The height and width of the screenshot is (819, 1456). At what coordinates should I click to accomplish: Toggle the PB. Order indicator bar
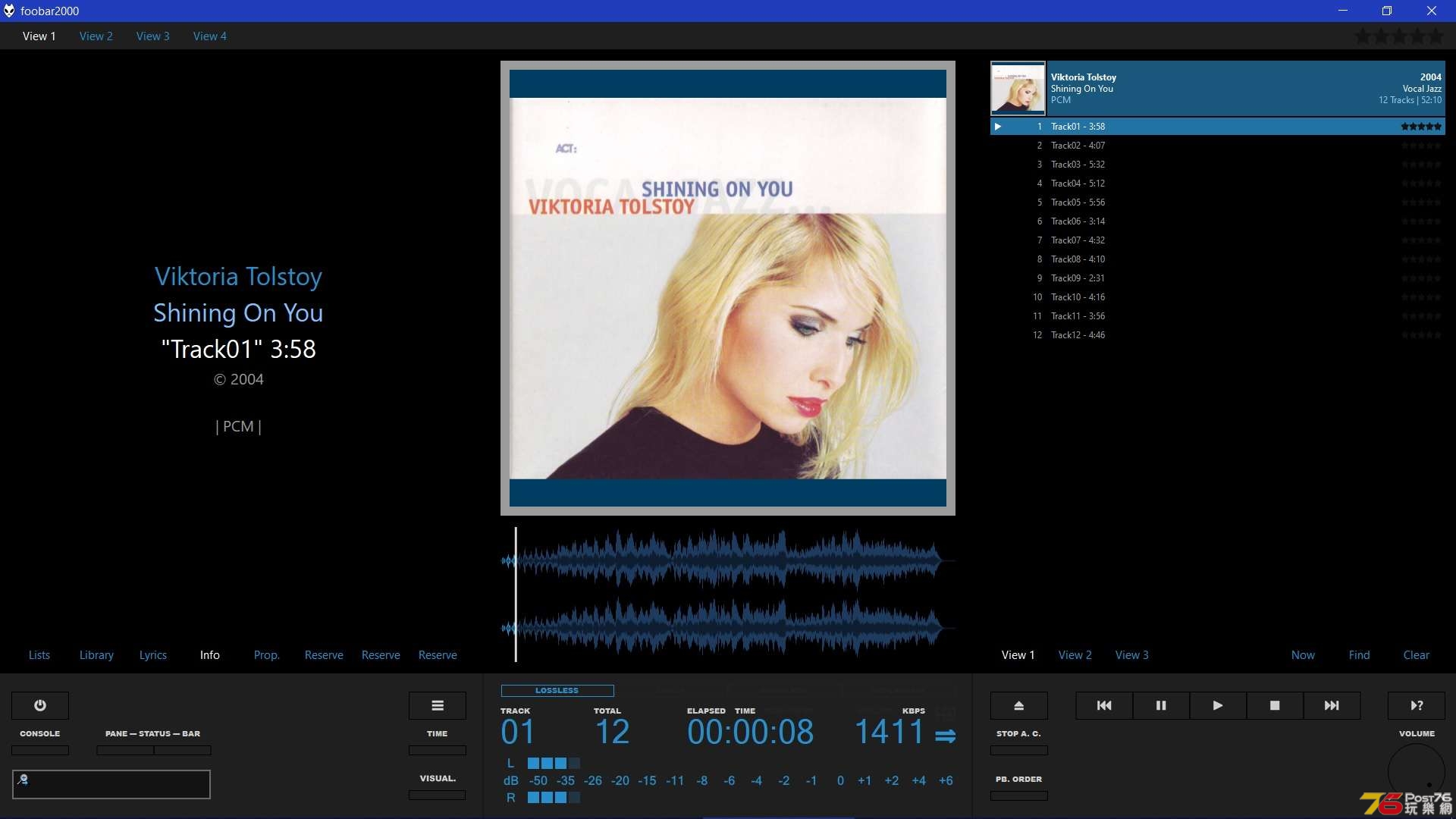point(1019,795)
